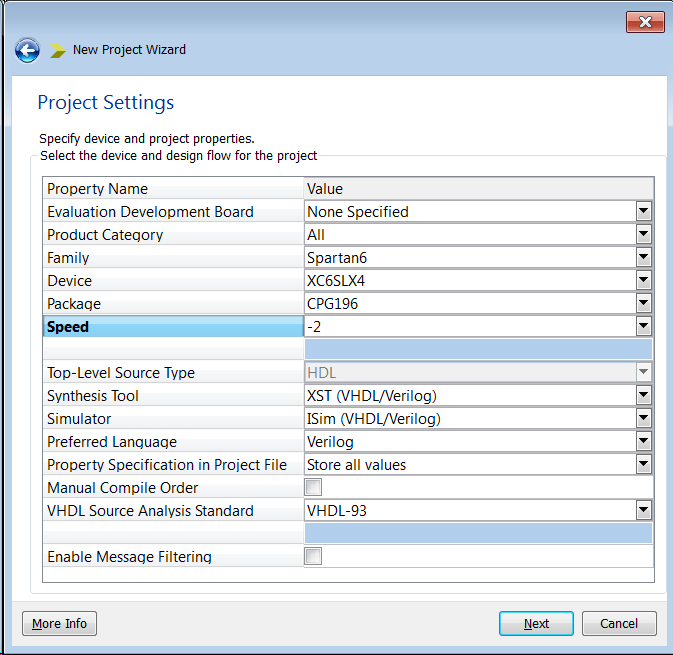This screenshot has height=655, width=673.
Task: Click the blue back arrow button
Action: pos(27,50)
